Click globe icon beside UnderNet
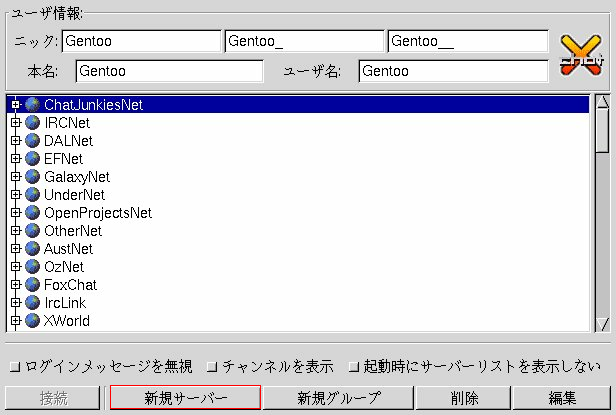 [33, 195]
